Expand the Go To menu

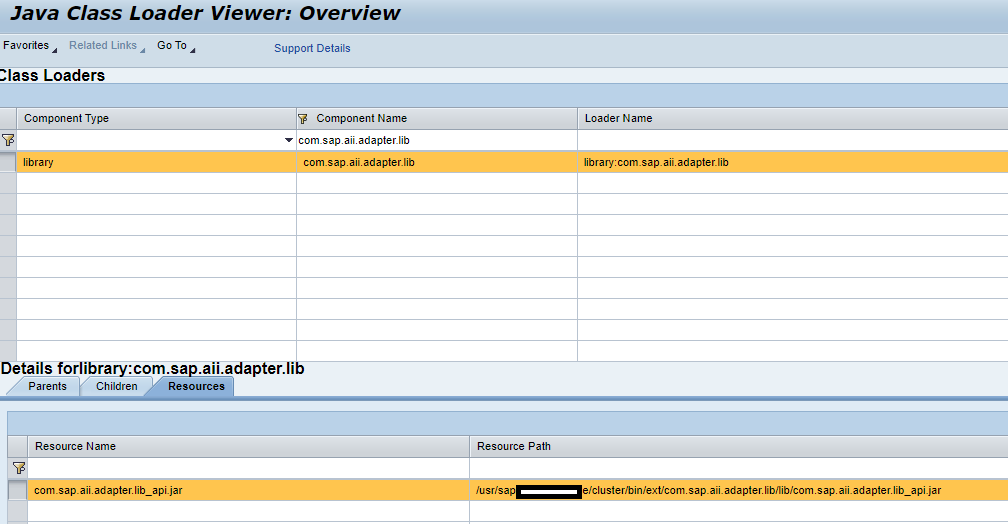click(175, 46)
